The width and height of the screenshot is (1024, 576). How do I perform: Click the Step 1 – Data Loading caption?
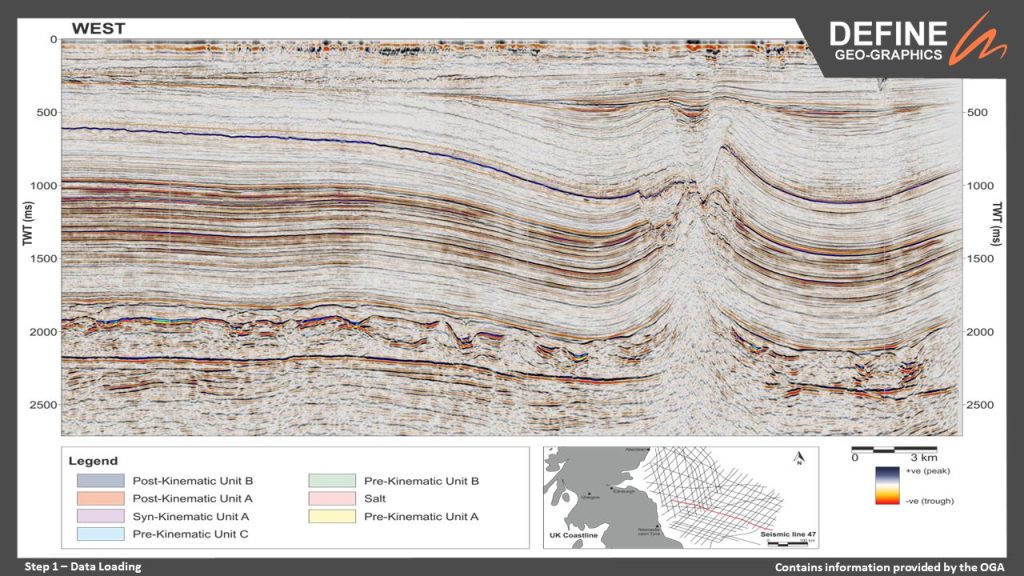[x=82, y=567]
